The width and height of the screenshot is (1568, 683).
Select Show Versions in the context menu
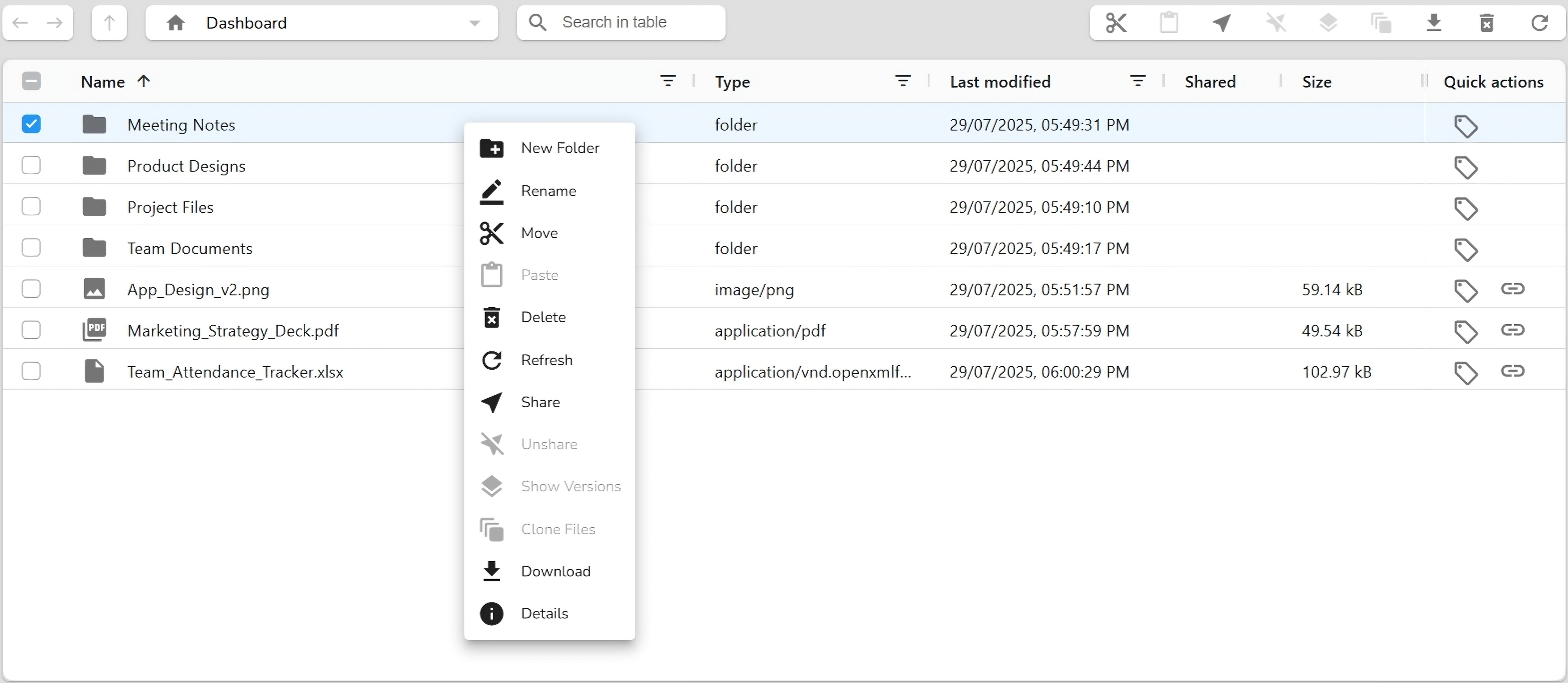(570, 487)
